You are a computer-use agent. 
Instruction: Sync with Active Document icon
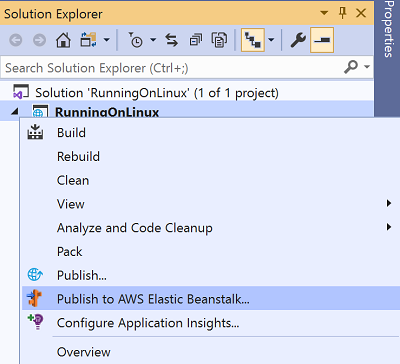pyautogui.click(x=172, y=40)
